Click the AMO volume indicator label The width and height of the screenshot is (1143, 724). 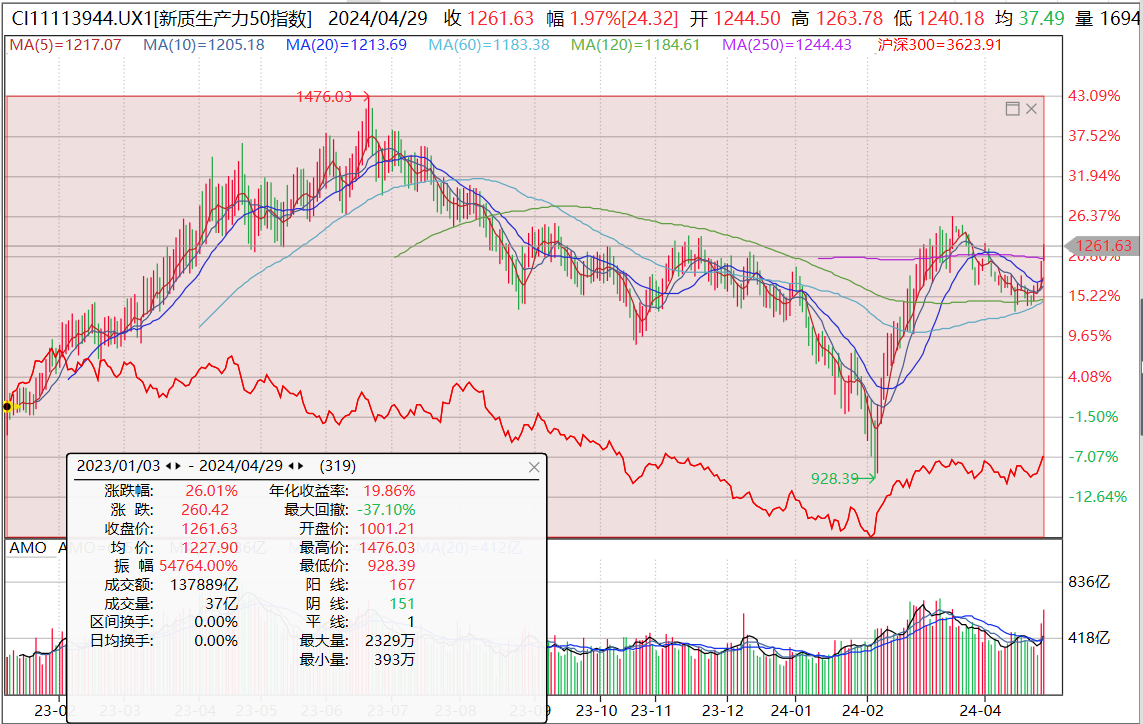coord(27,547)
